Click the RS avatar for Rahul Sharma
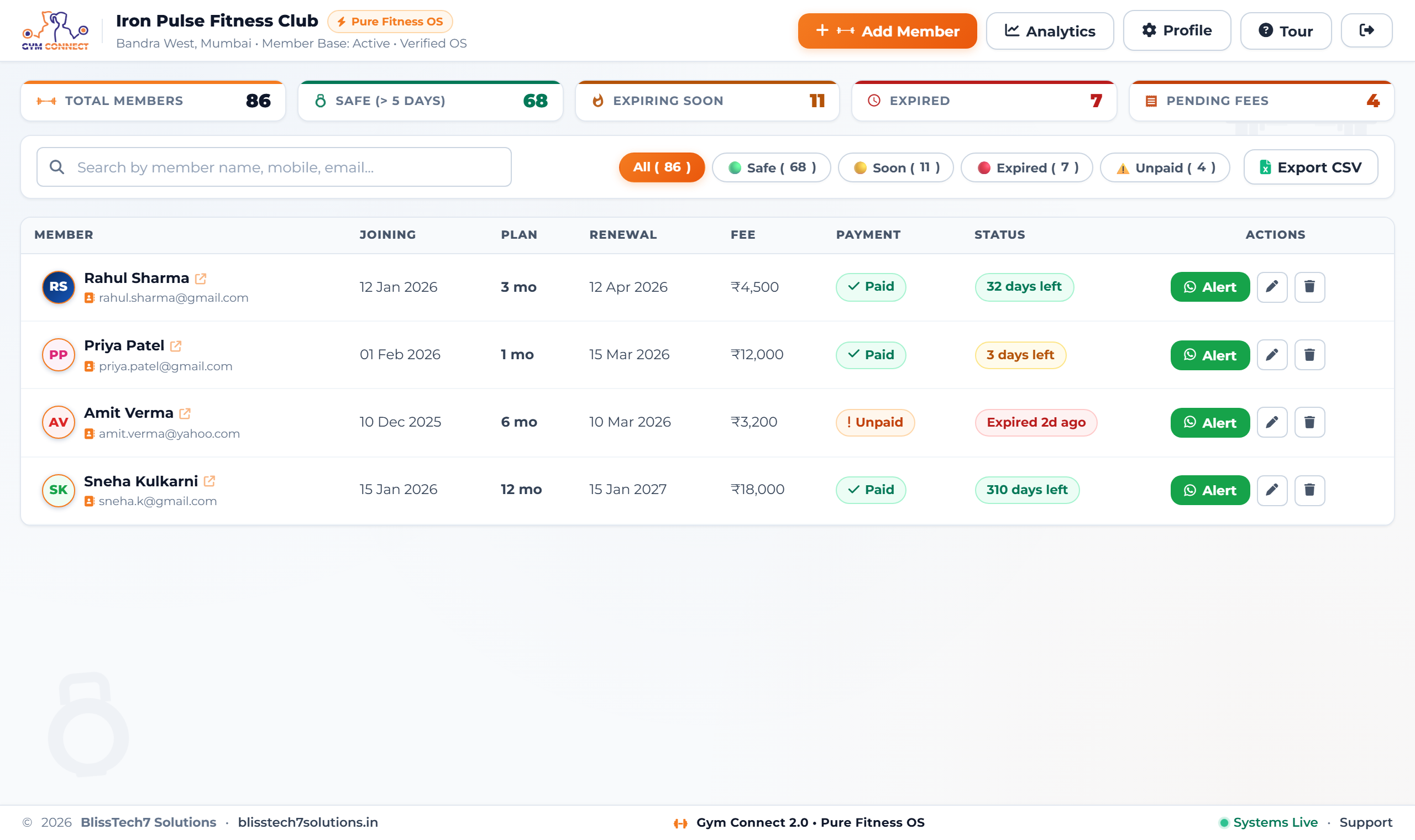The height and width of the screenshot is (840, 1415). click(58, 287)
